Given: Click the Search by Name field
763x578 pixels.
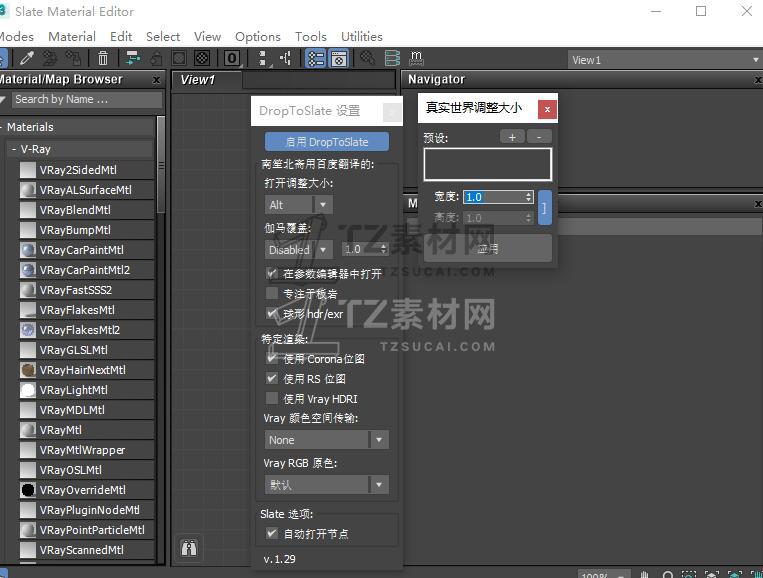Looking at the screenshot, I should click(85, 100).
